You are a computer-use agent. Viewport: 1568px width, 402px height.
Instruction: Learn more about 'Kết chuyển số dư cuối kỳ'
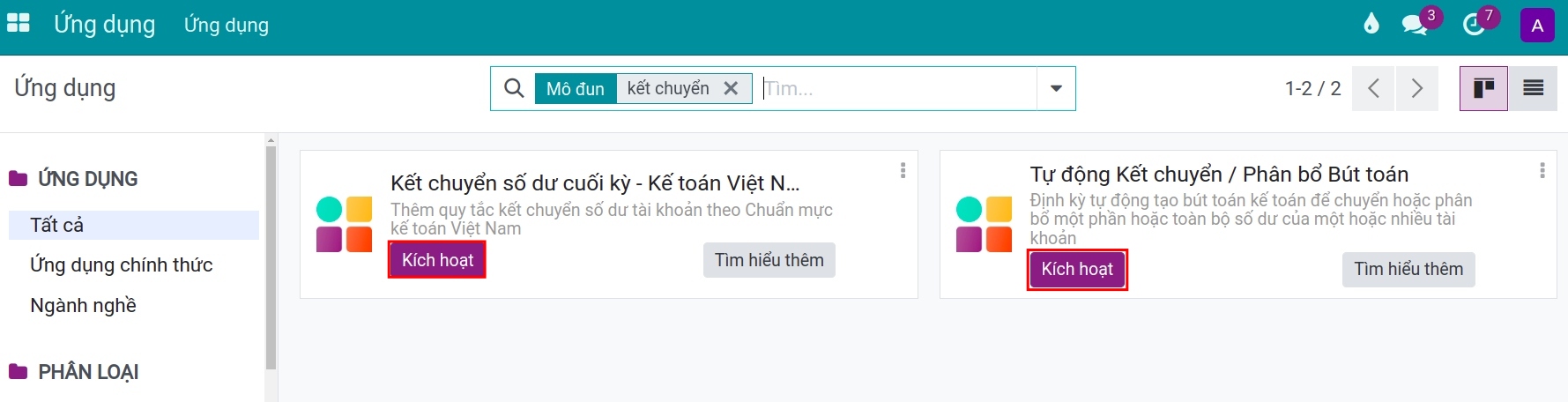[769, 260]
